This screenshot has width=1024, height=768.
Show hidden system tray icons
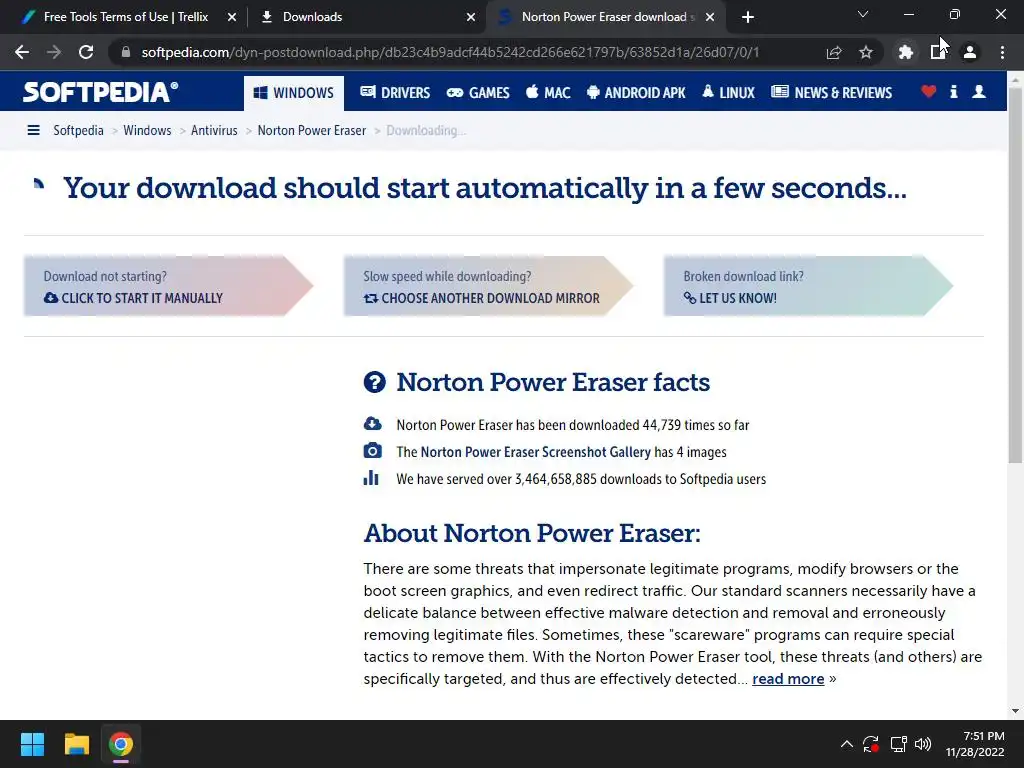tap(846, 744)
